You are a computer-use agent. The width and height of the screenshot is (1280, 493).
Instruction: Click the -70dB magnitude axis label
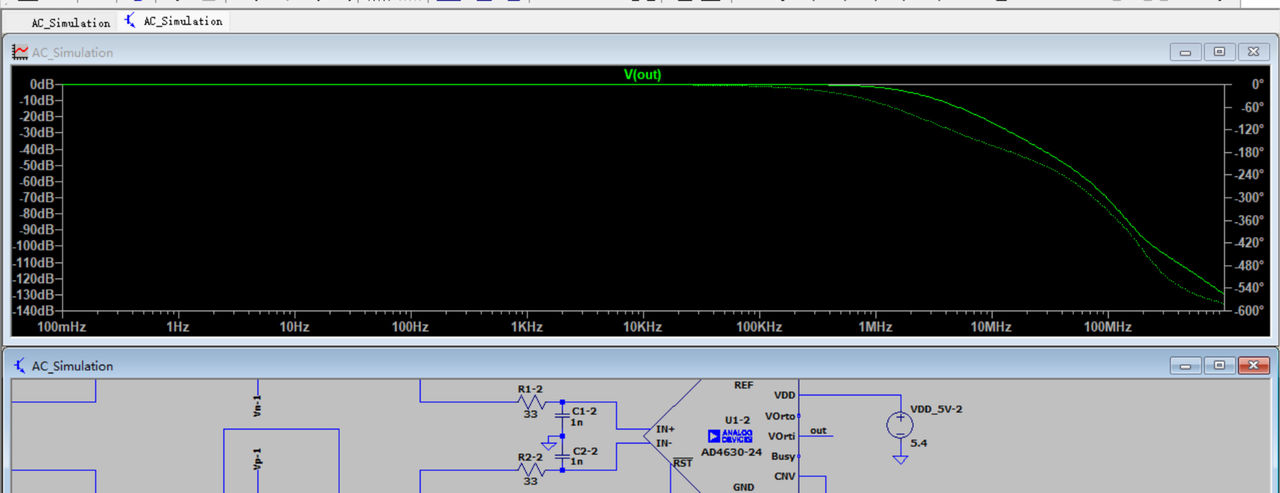coord(35,197)
